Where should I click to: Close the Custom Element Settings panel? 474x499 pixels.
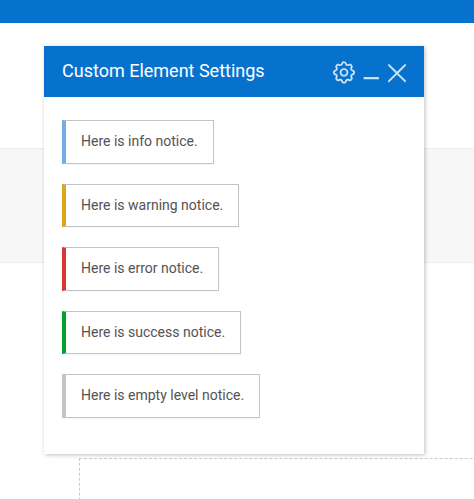(397, 73)
